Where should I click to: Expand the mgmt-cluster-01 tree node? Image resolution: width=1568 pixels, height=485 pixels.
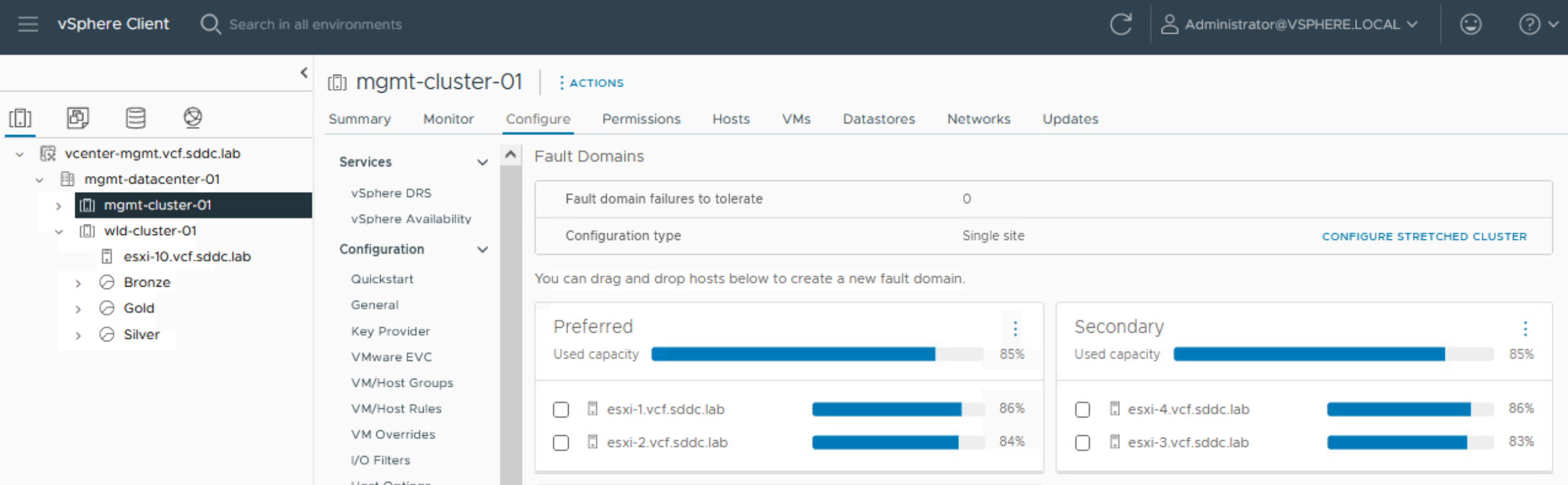[58, 206]
